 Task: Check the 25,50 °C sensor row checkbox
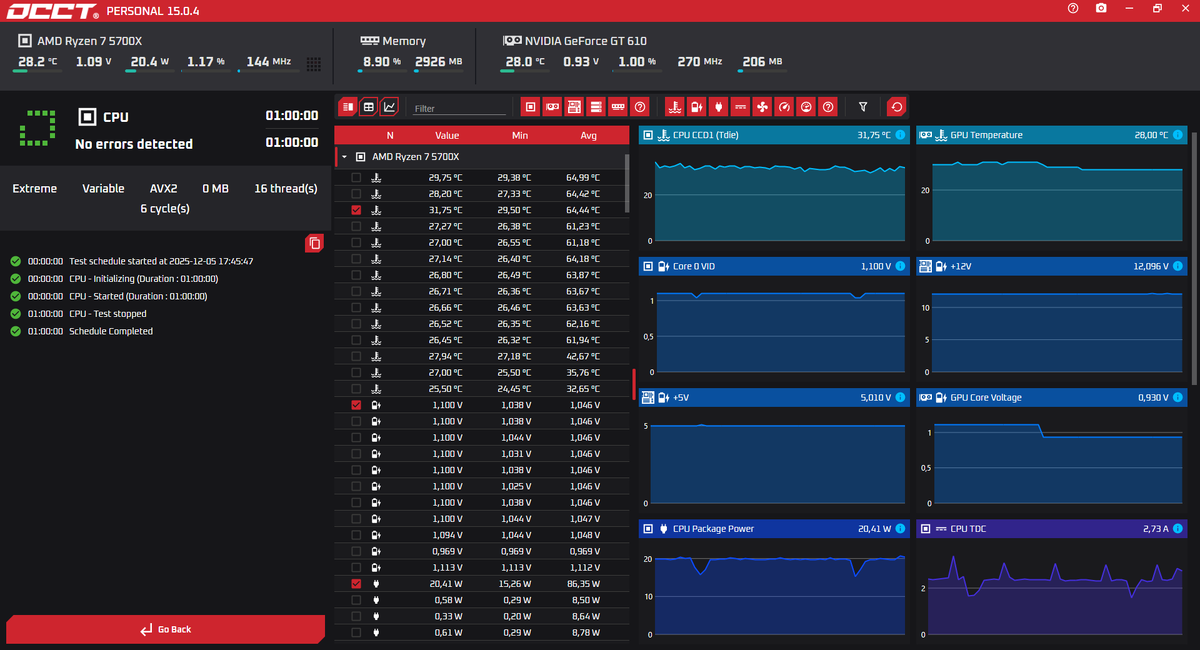point(356,389)
